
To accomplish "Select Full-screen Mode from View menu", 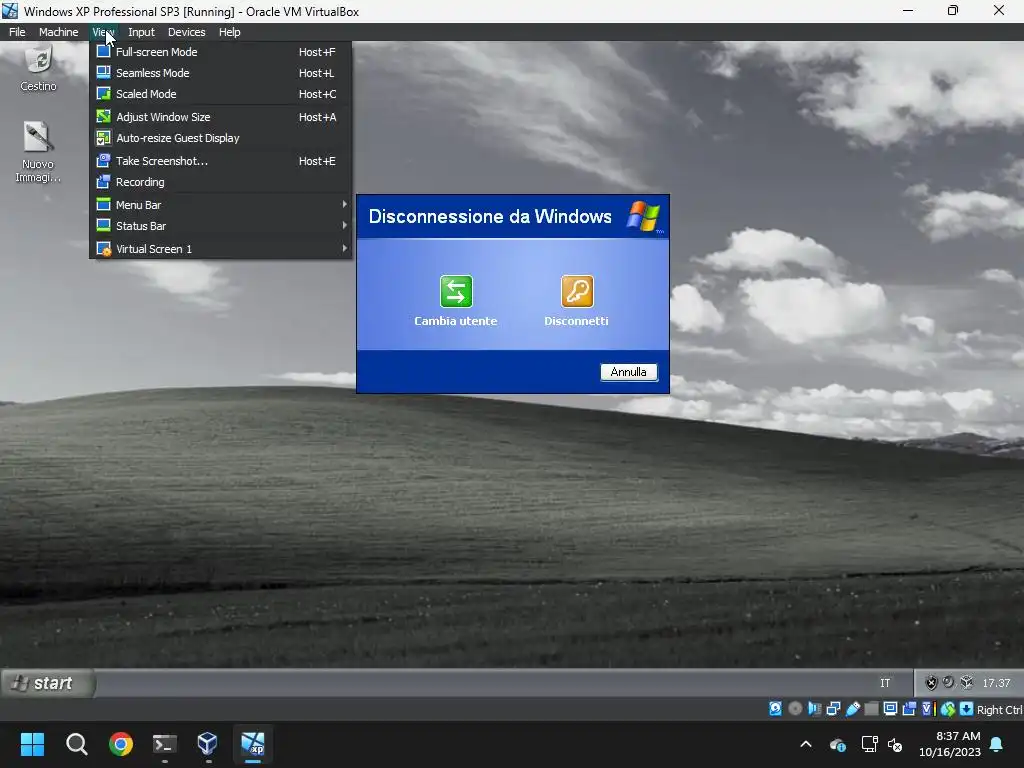I will (221, 52).
